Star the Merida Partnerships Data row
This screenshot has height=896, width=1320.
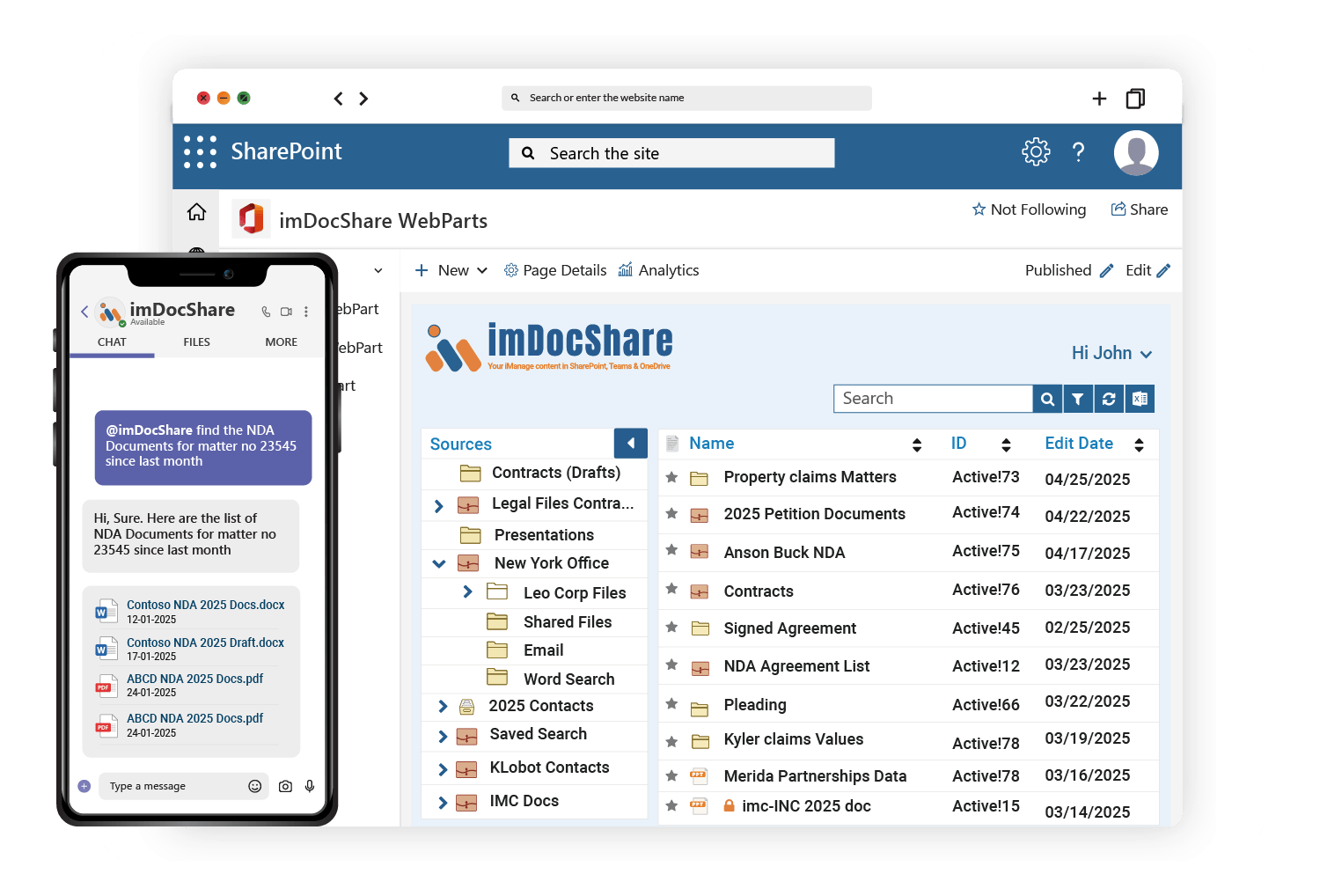coord(671,775)
